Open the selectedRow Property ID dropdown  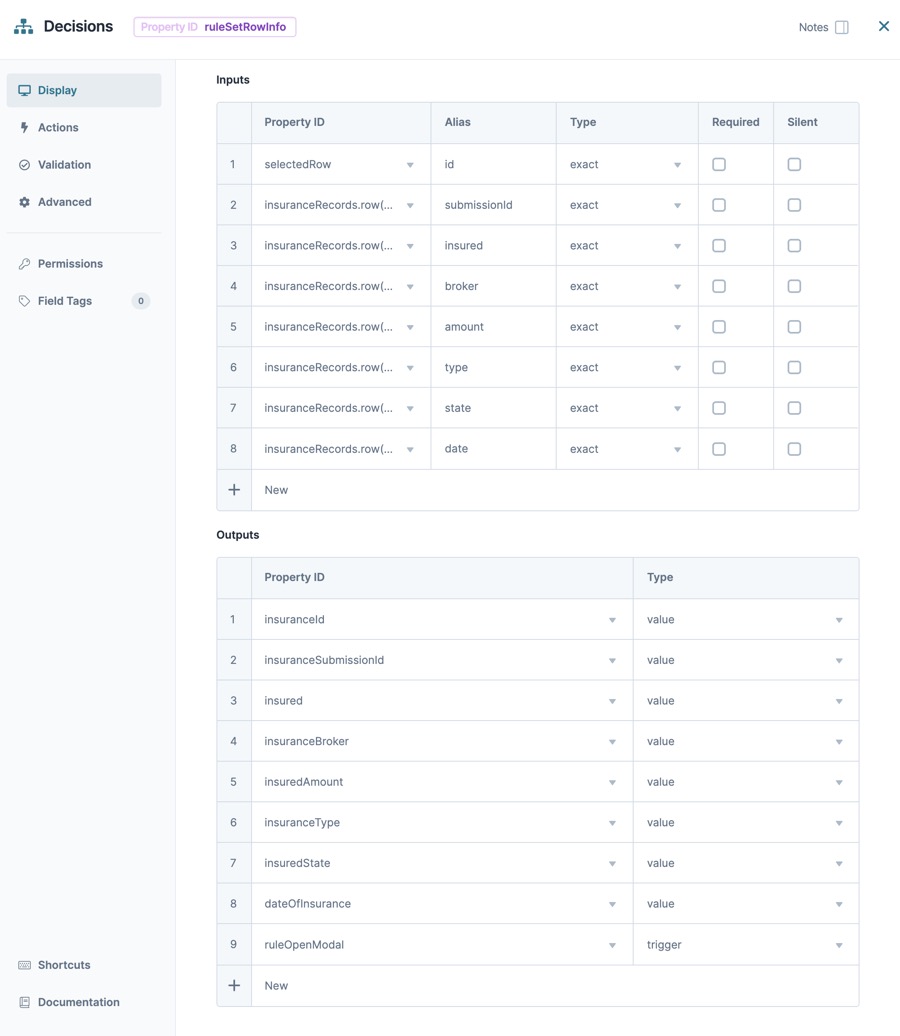341,165
